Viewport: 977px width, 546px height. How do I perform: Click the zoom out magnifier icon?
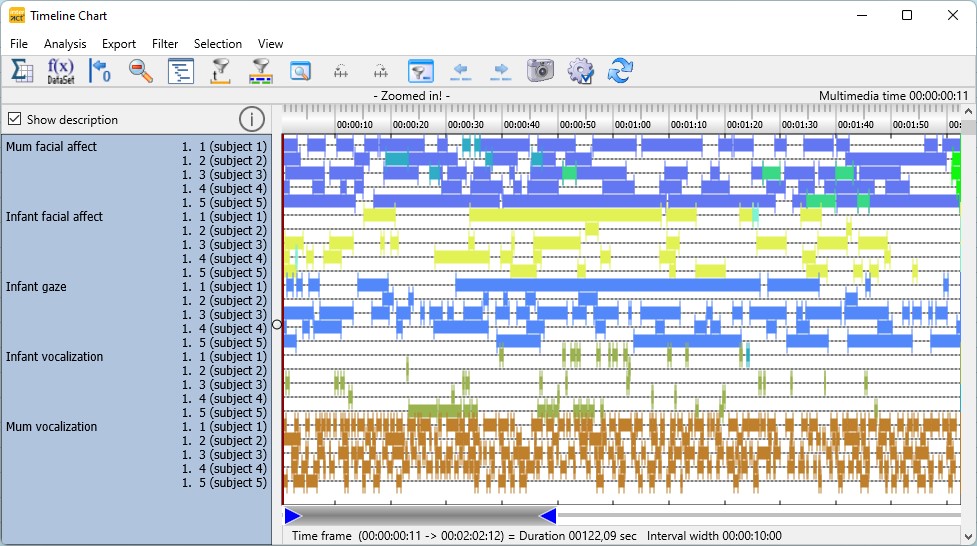pos(141,70)
